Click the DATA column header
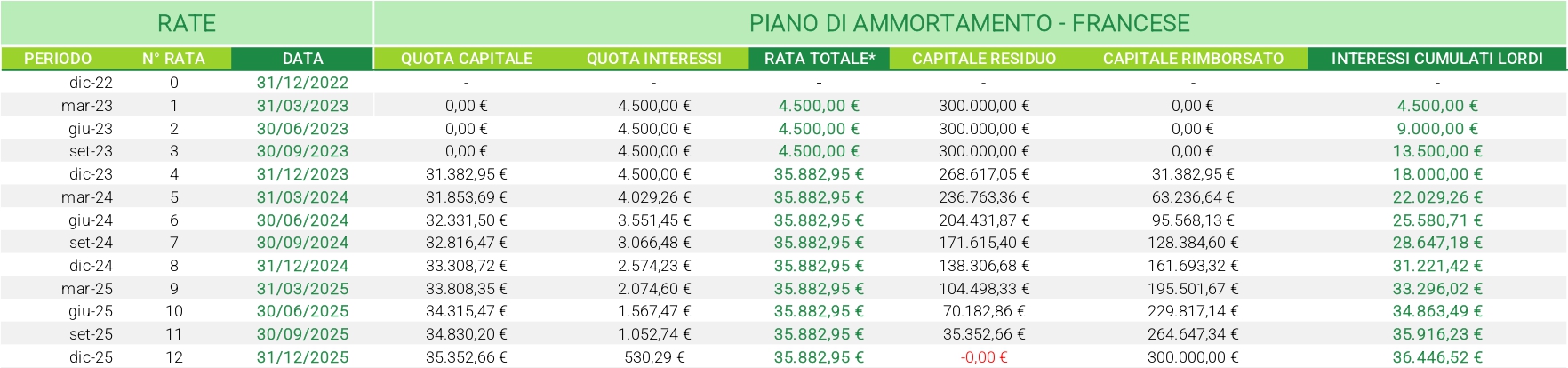 click(x=302, y=59)
